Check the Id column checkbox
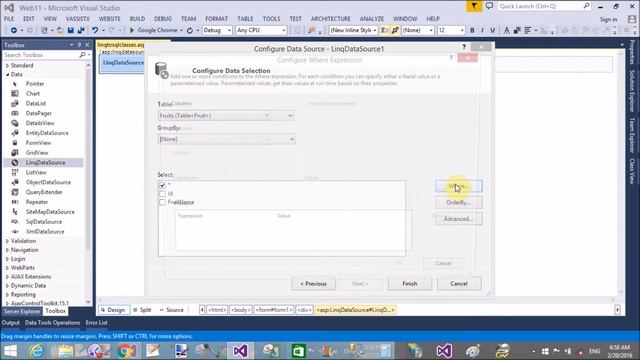Image resolution: width=640 pixels, height=360 pixels. pyautogui.click(x=162, y=193)
